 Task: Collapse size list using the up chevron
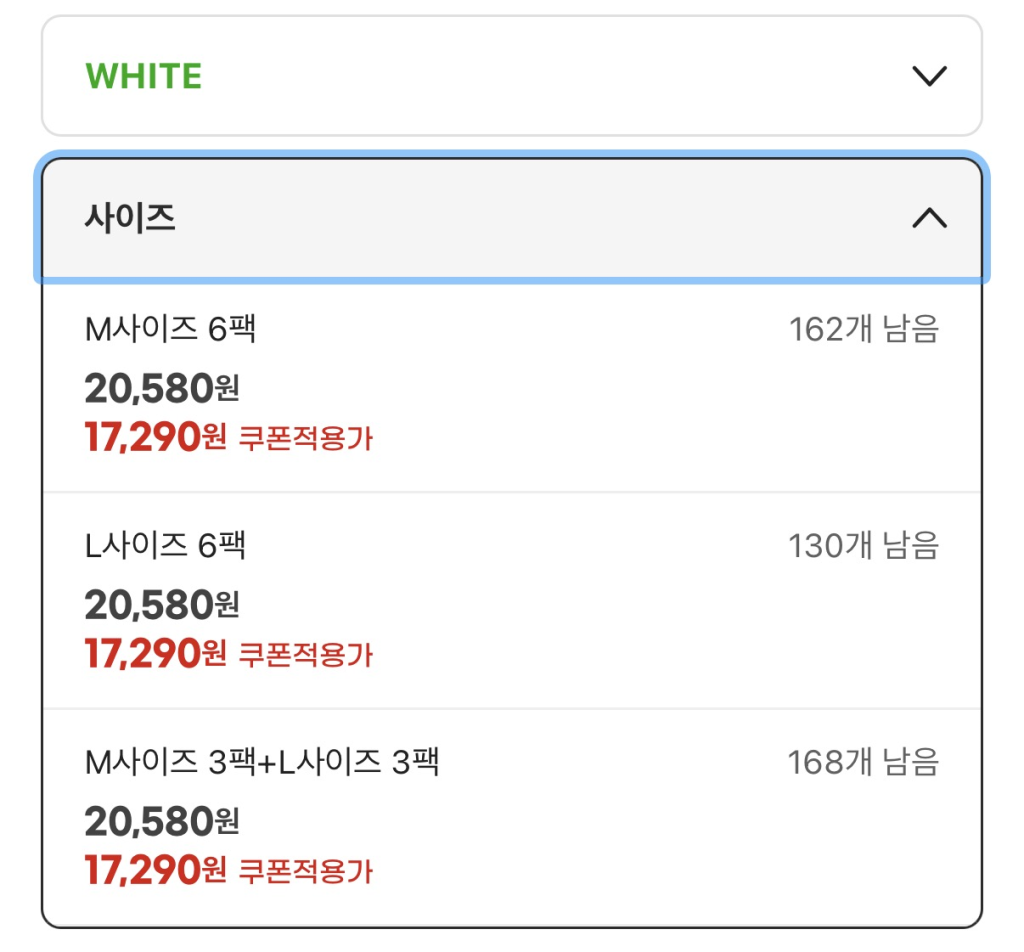coord(929,218)
